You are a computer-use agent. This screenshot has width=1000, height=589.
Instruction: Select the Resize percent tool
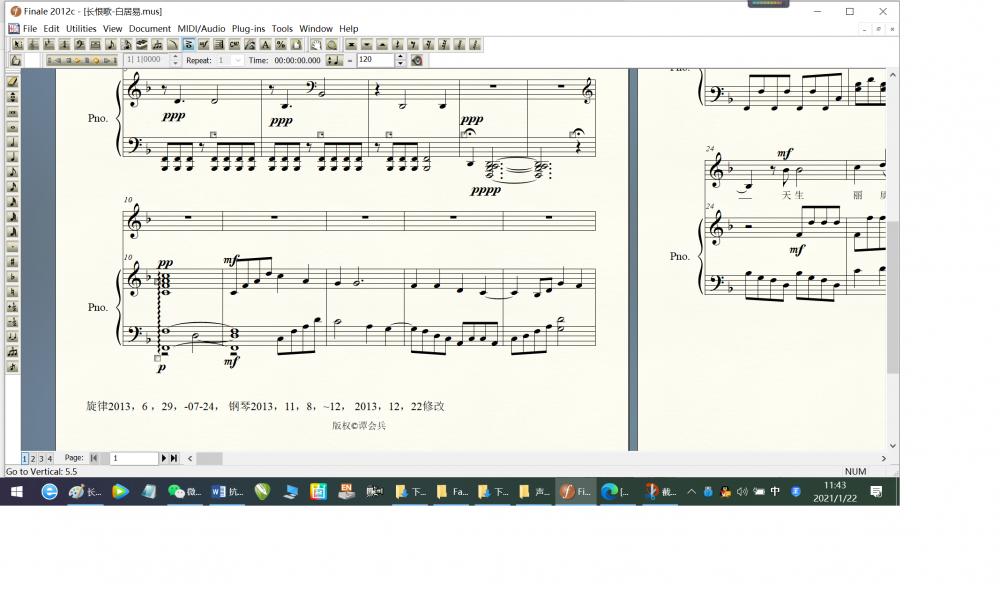[x=281, y=44]
